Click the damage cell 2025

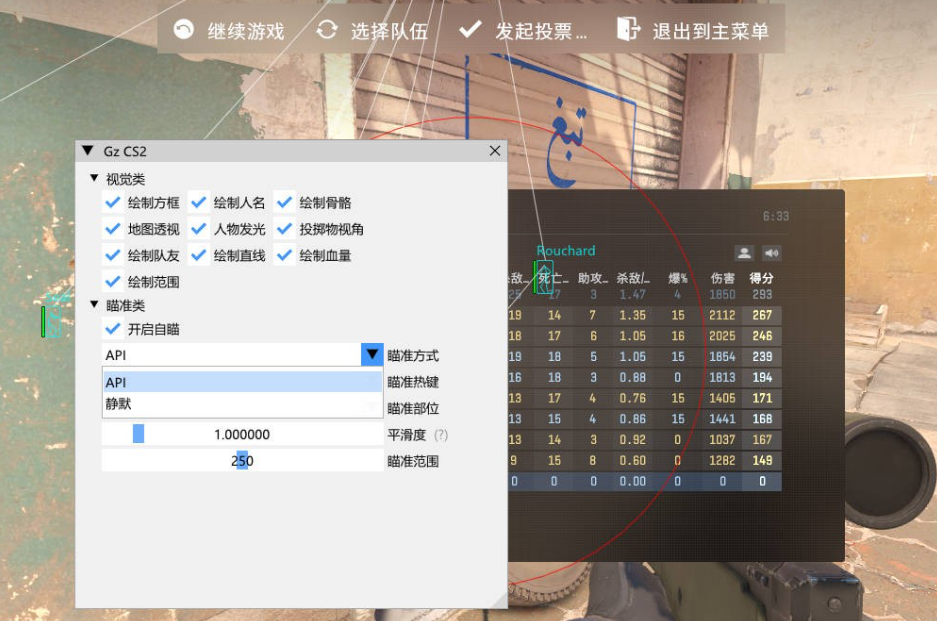pyautogui.click(x=722, y=336)
